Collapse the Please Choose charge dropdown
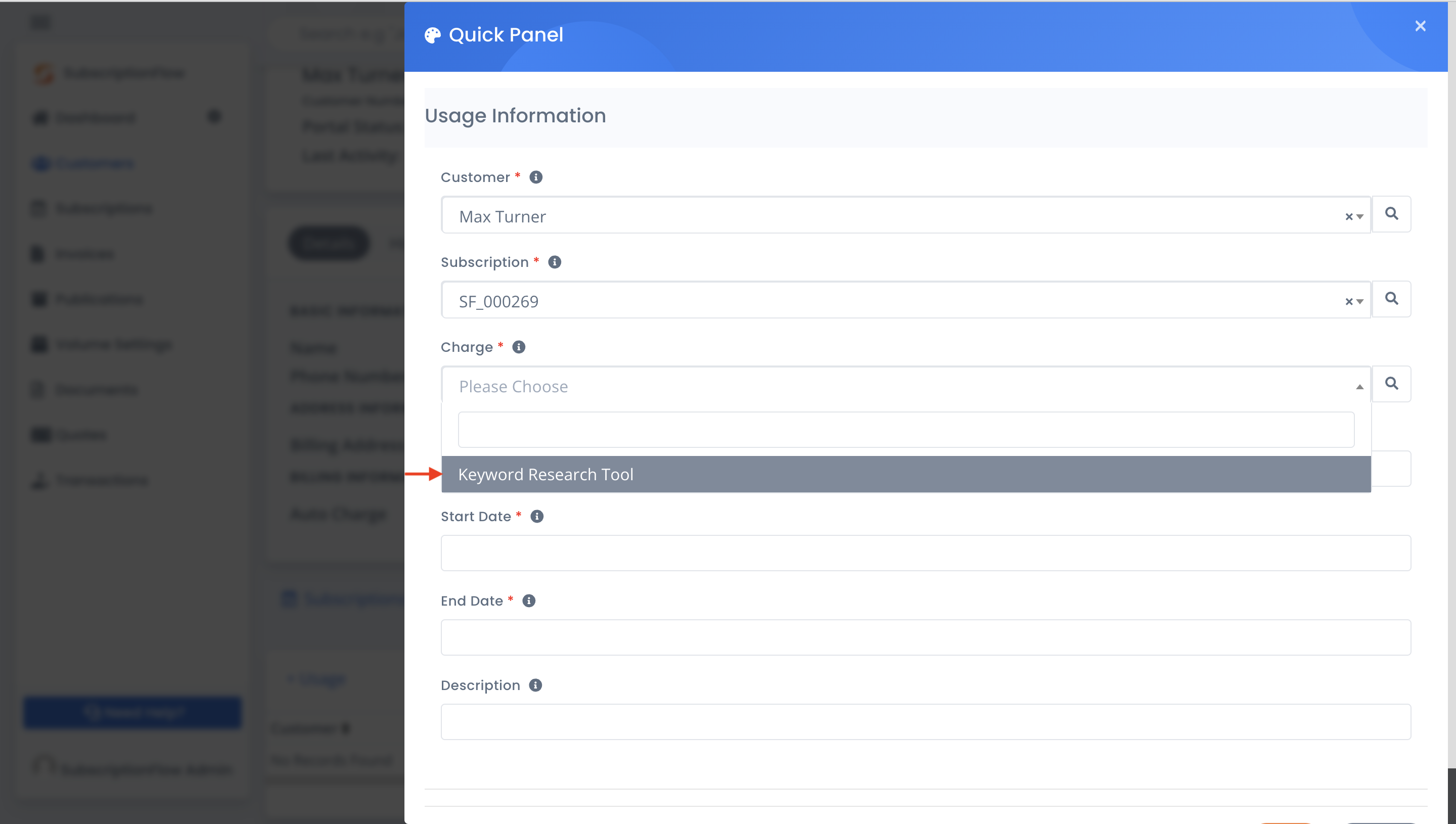 pyautogui.click(x=1359, y=386)
